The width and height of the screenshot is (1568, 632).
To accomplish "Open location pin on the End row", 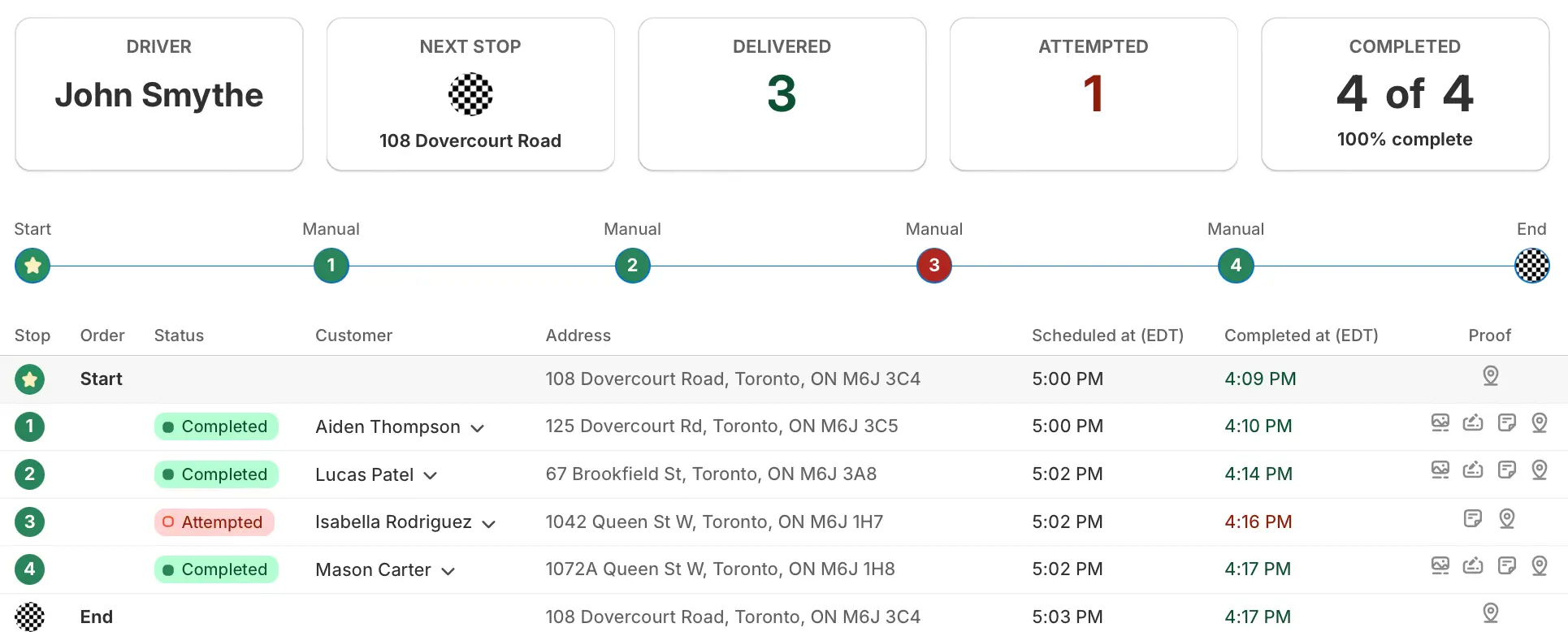I will [x=1490, y=613].
